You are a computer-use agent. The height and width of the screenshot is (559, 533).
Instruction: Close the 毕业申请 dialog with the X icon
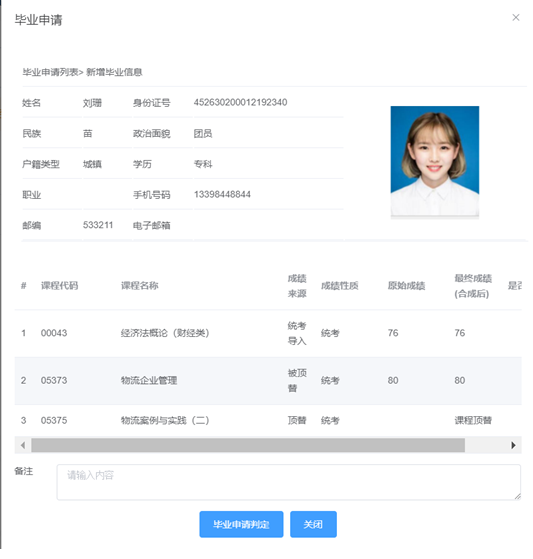tap(516, 17)
